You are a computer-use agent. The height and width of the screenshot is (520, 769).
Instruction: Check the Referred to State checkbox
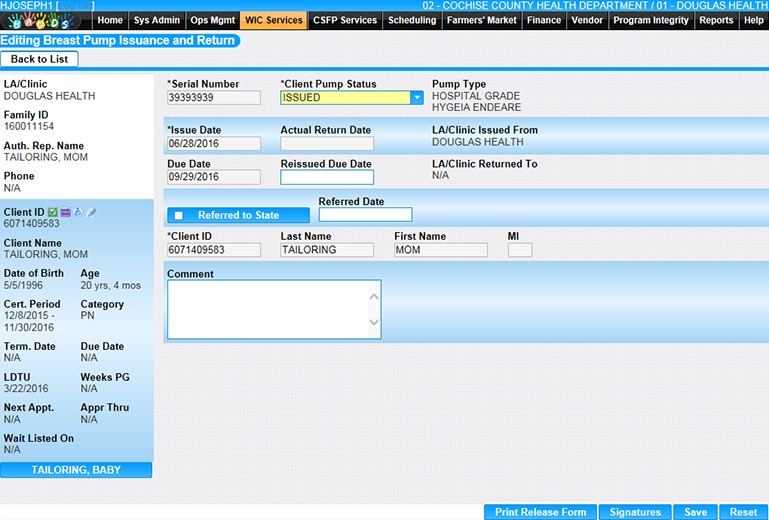(x=178, y=215)
